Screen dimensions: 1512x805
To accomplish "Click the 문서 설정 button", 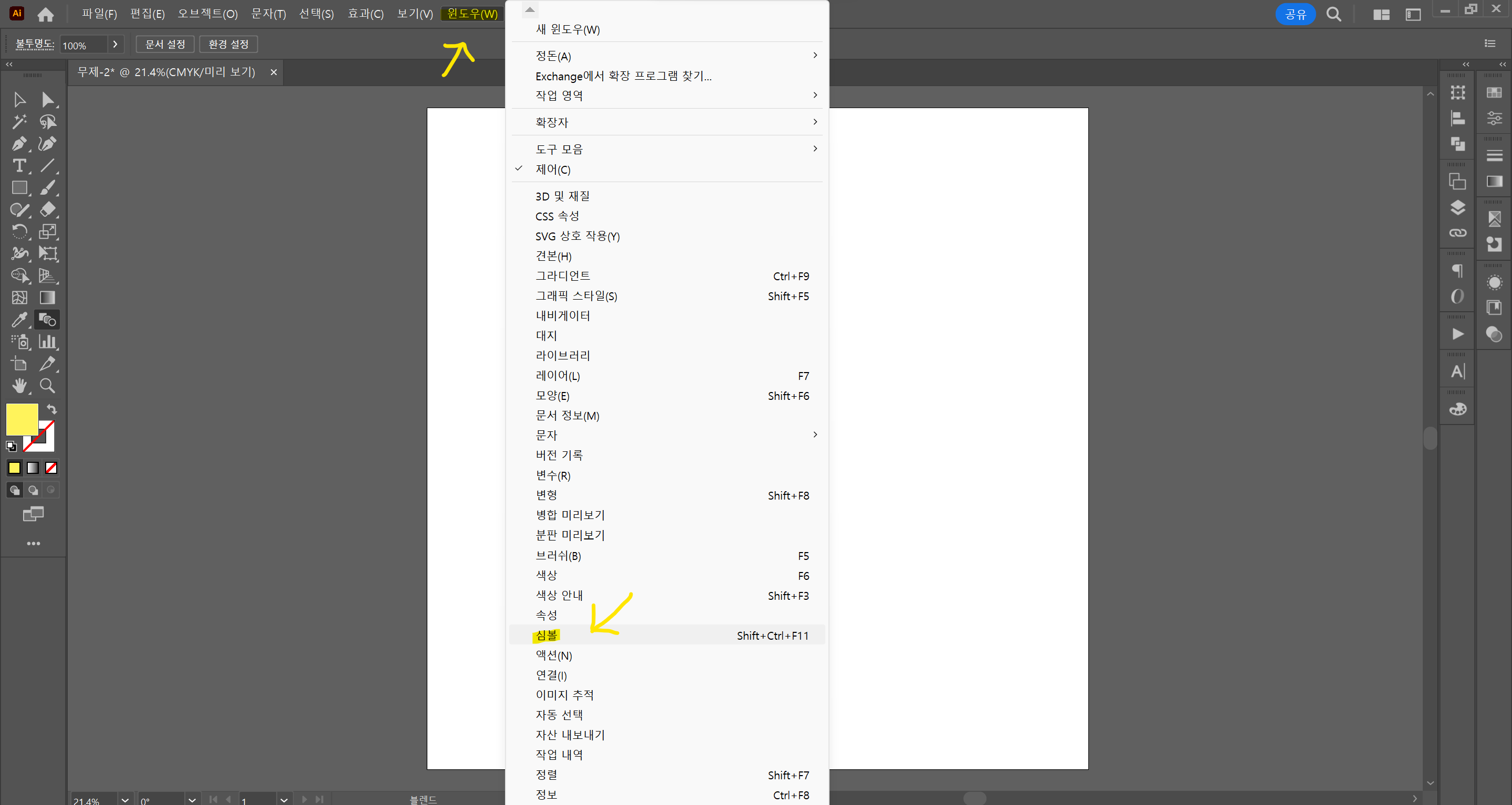I will [165, 44].
